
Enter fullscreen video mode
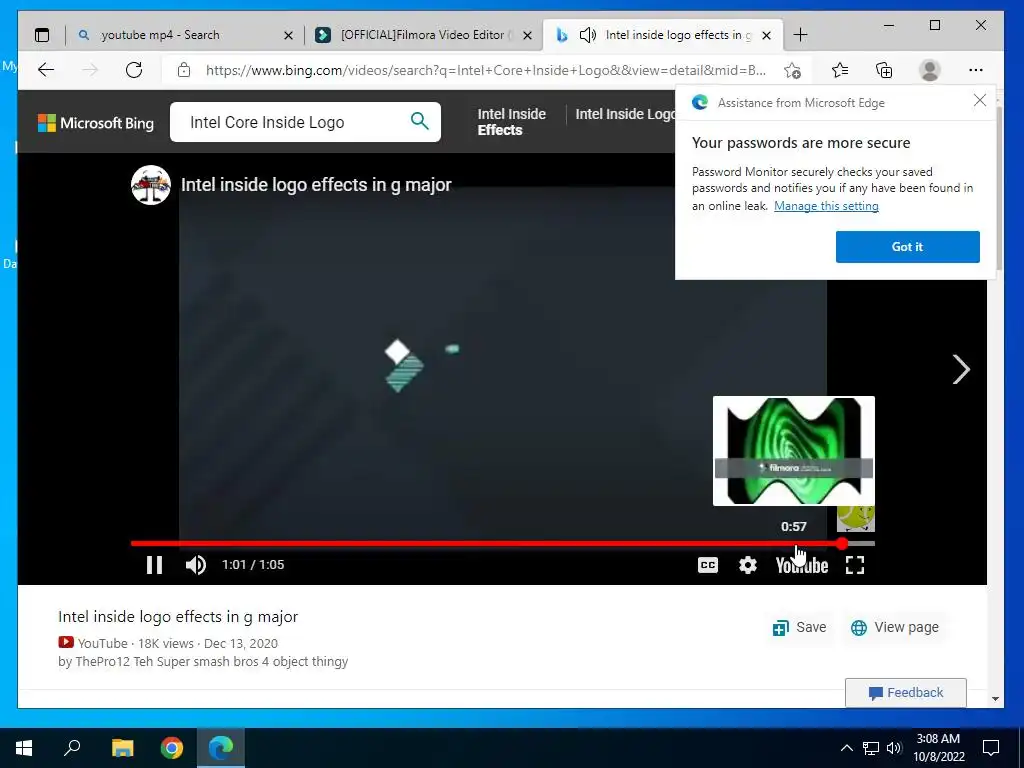pos(855,565)
